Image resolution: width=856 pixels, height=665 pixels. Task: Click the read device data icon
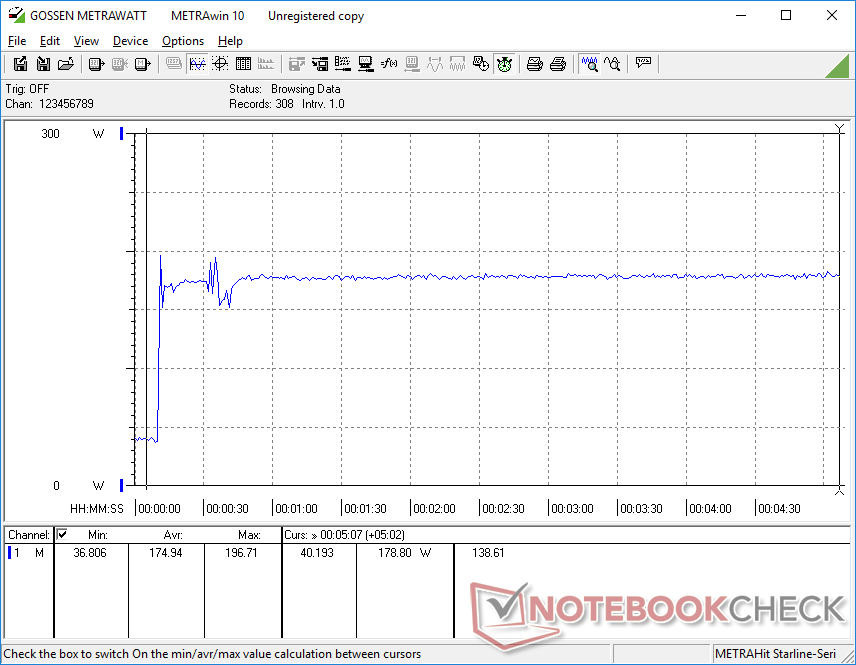tap(96, 64)
